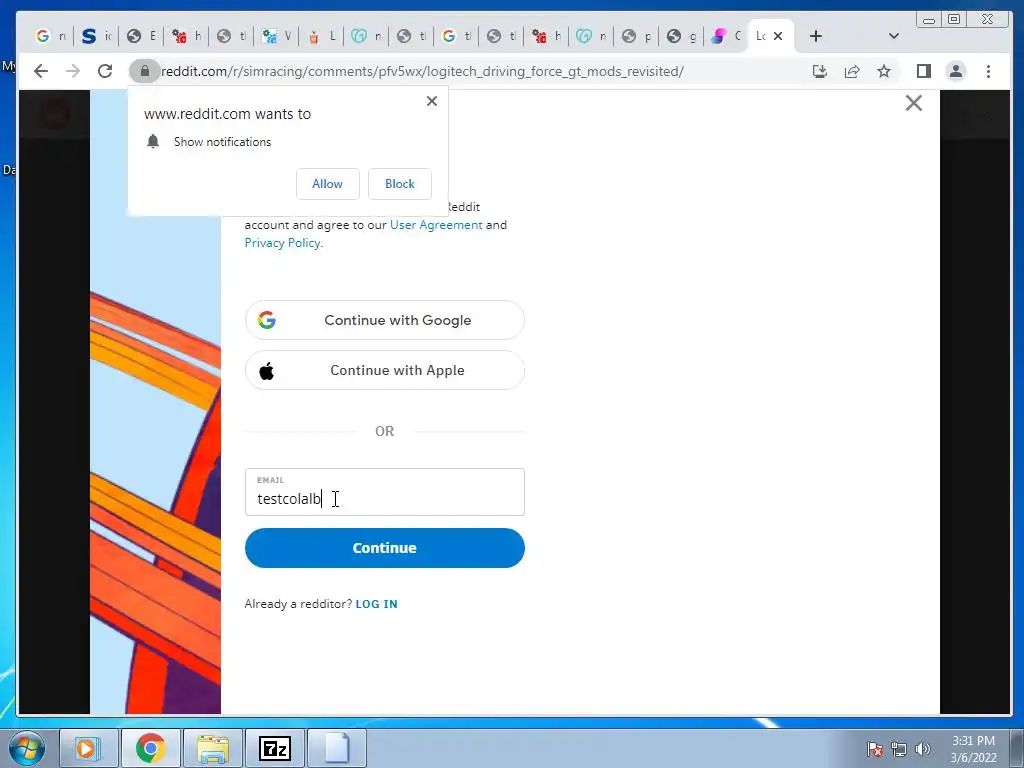Click the Google logo on sign-up button
Image resolution: width=1024 pixels, height=768 pixels.
click(x=266, y=320)
